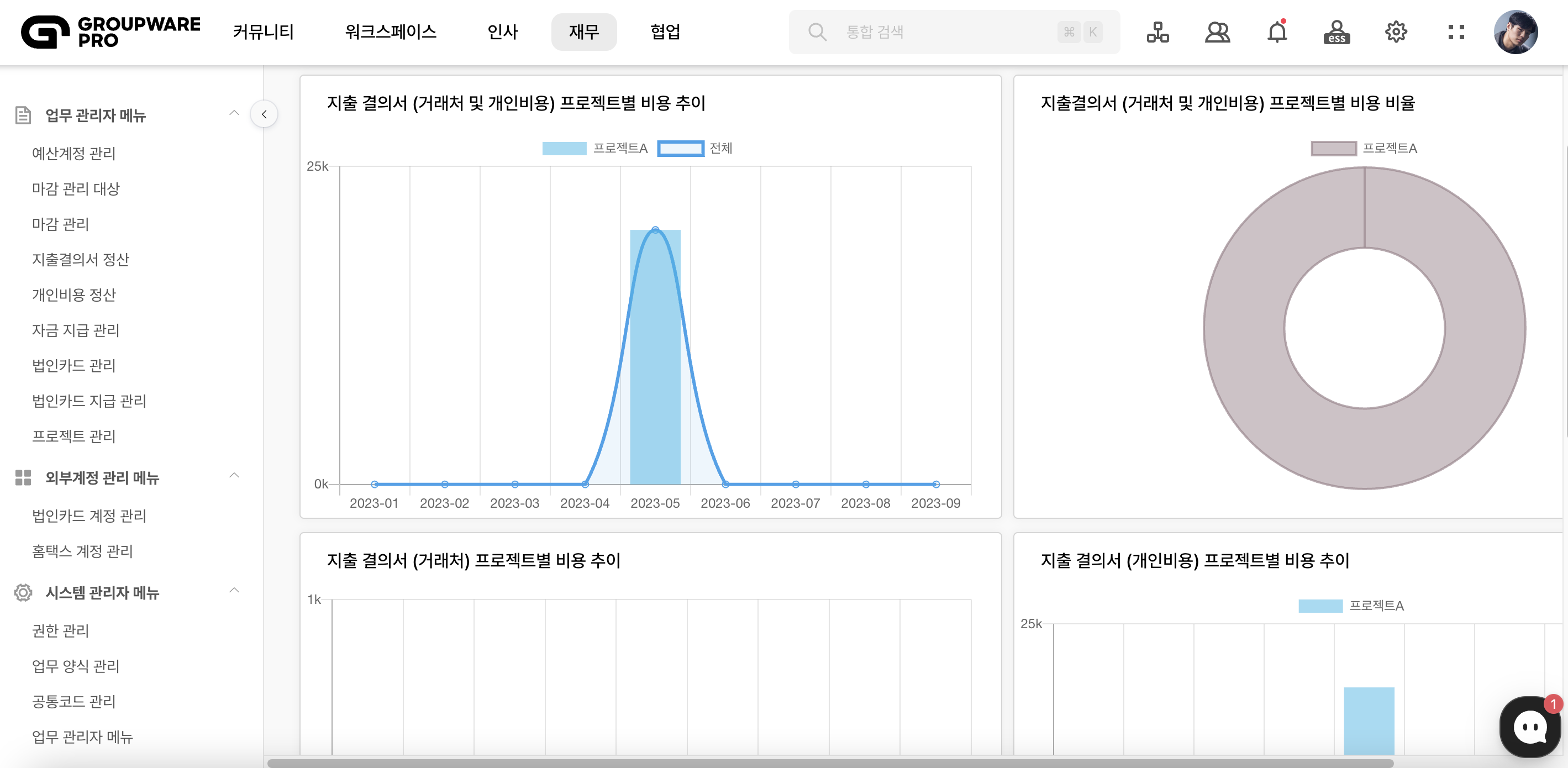The image size is (1568, 768).
Task: Collapse the 시스템 관리자 메뉴 section
Action: 234,591
